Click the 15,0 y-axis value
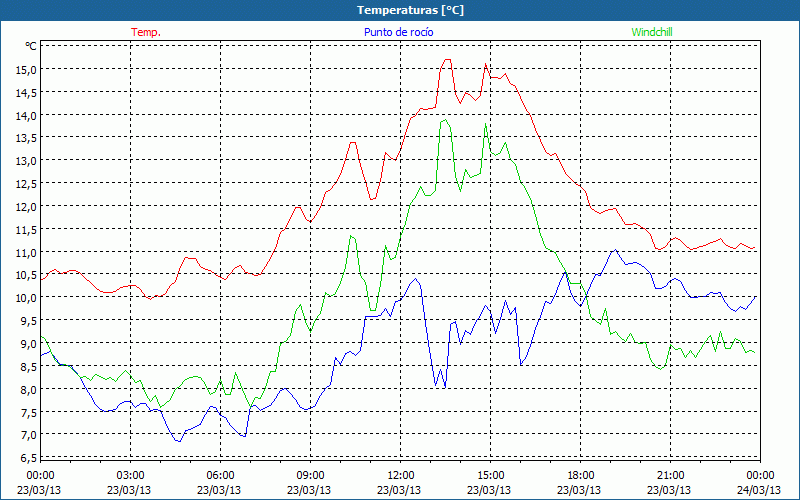 point(26,69)
